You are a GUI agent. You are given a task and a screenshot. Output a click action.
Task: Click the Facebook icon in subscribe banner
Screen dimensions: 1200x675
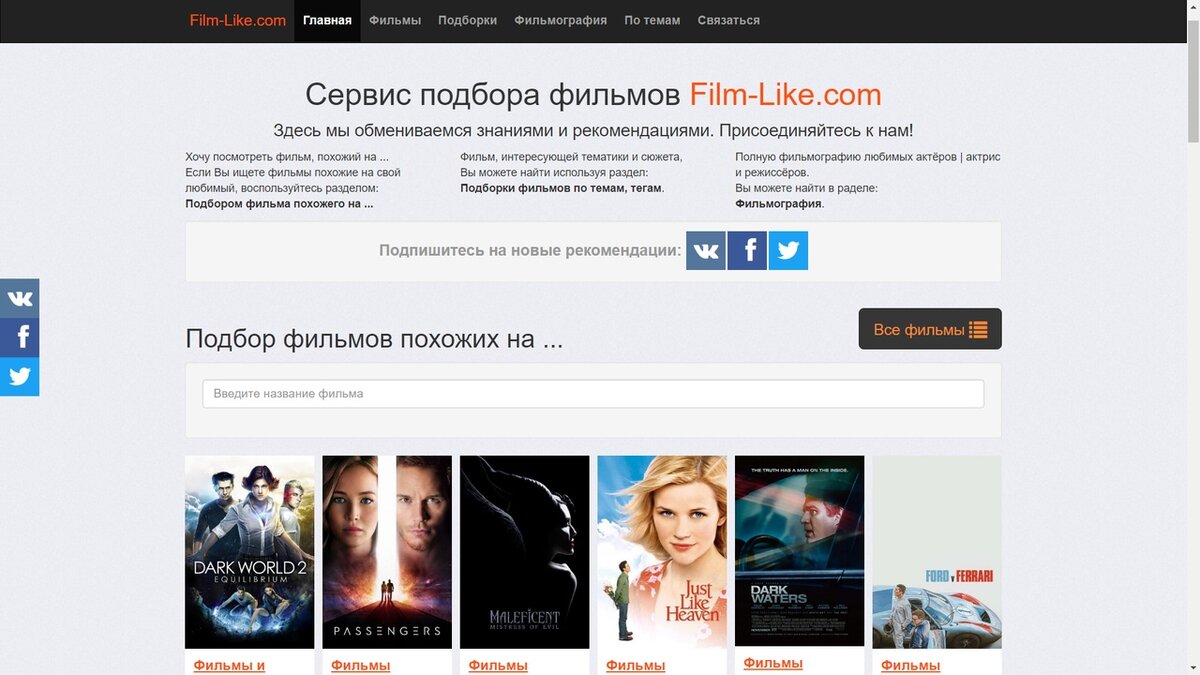(x=747, y=251)
